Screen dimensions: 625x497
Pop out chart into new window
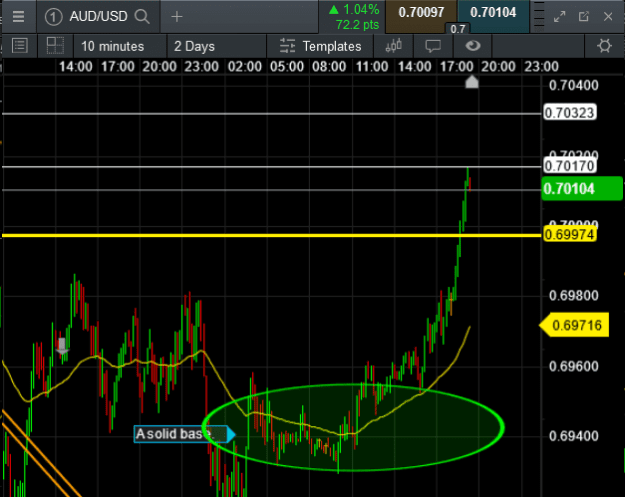(584, 16)
